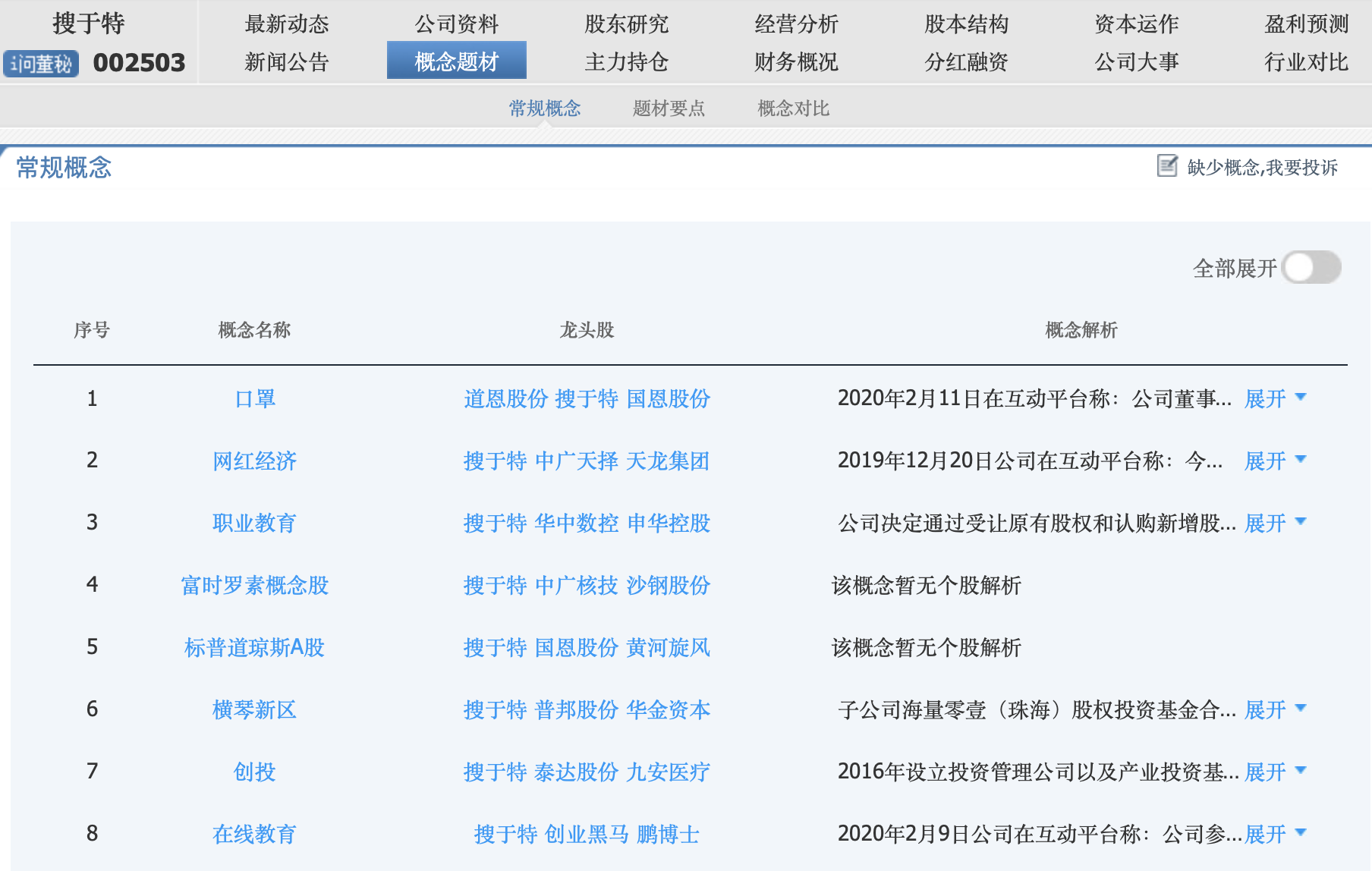This screenshot has width=1372, height=871.
Task: Switch to the 概念对比 sub-tab
Action: 794,108
